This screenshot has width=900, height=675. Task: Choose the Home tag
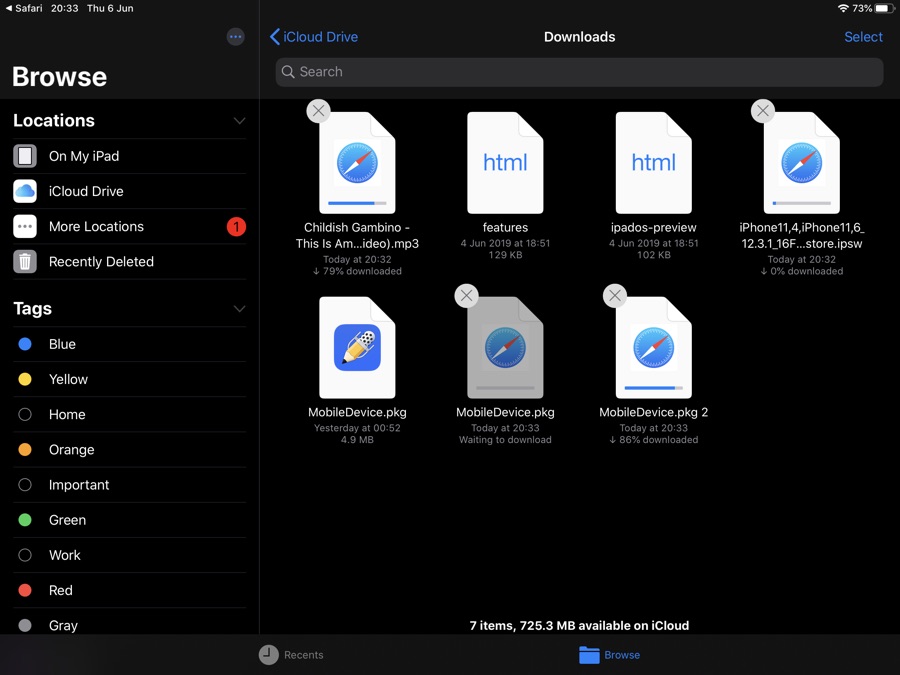pos(130,414)
